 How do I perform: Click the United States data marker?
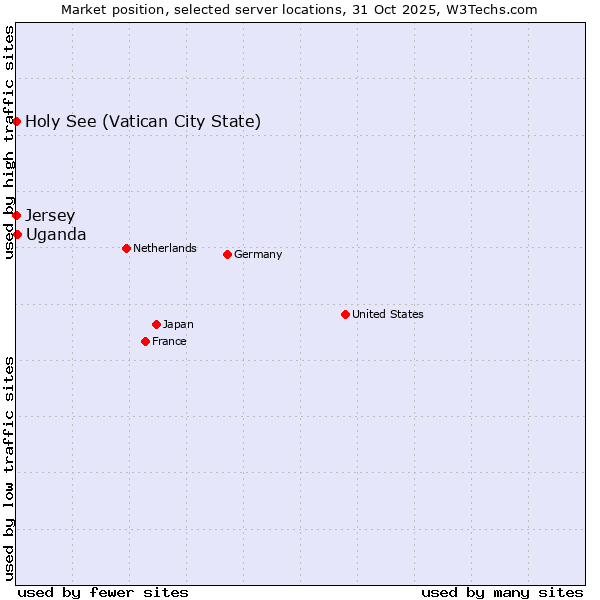[345, 314]
